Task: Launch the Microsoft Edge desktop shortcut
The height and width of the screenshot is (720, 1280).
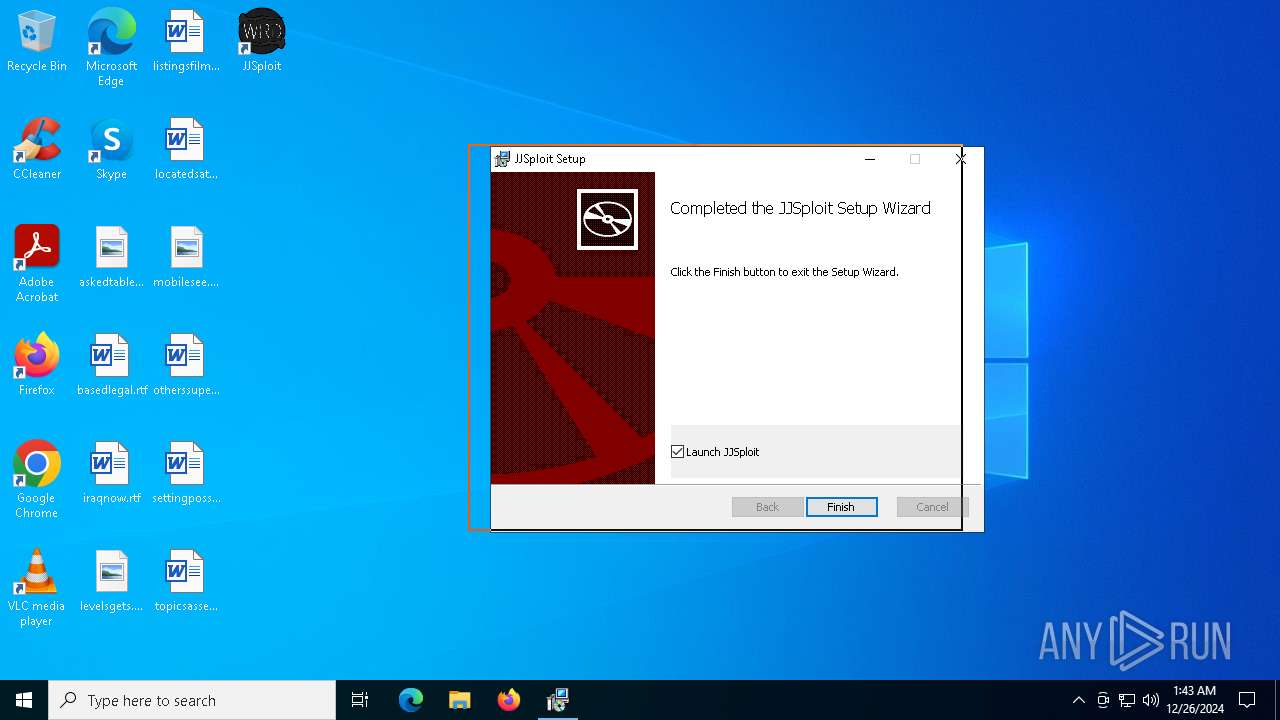Action: 111,48
